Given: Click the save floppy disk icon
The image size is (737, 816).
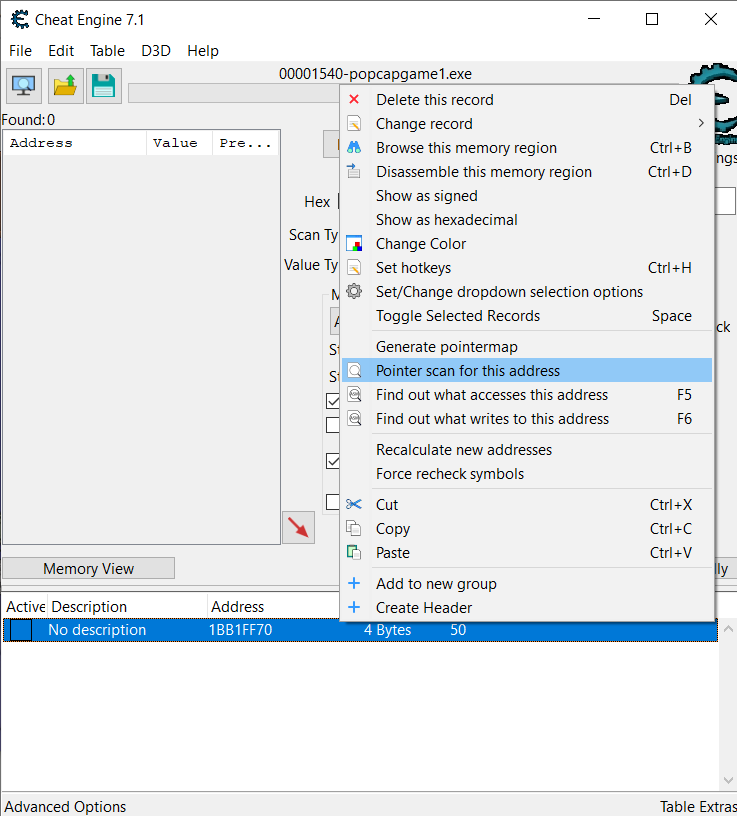Looking at the screenshot, I should pos(104,86).
